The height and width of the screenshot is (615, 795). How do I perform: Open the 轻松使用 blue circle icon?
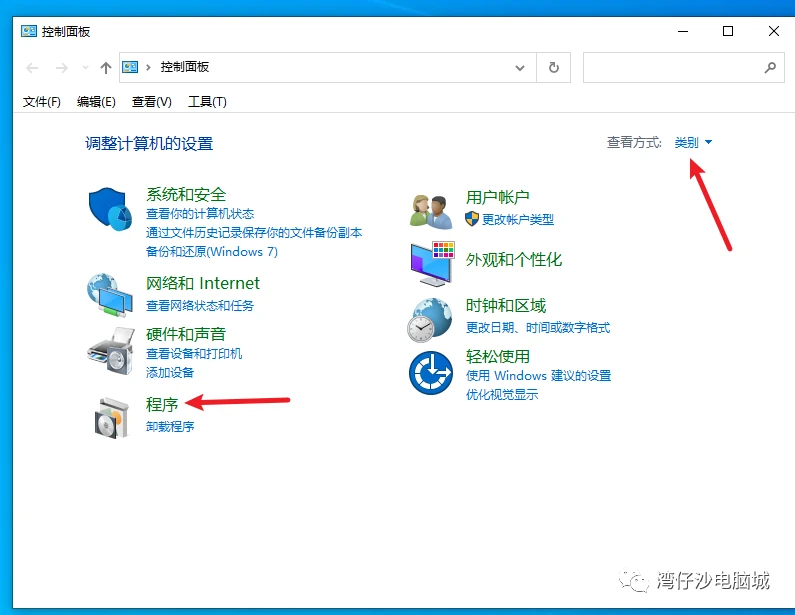pos(431,373)
